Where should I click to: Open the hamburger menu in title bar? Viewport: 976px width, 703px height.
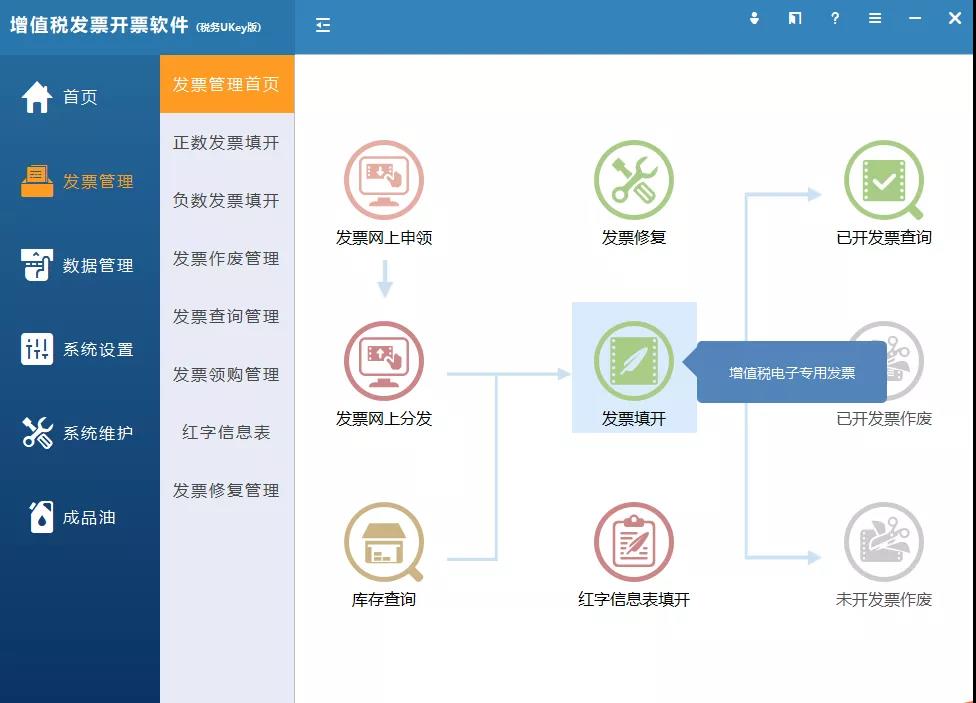tap(874, 18)
